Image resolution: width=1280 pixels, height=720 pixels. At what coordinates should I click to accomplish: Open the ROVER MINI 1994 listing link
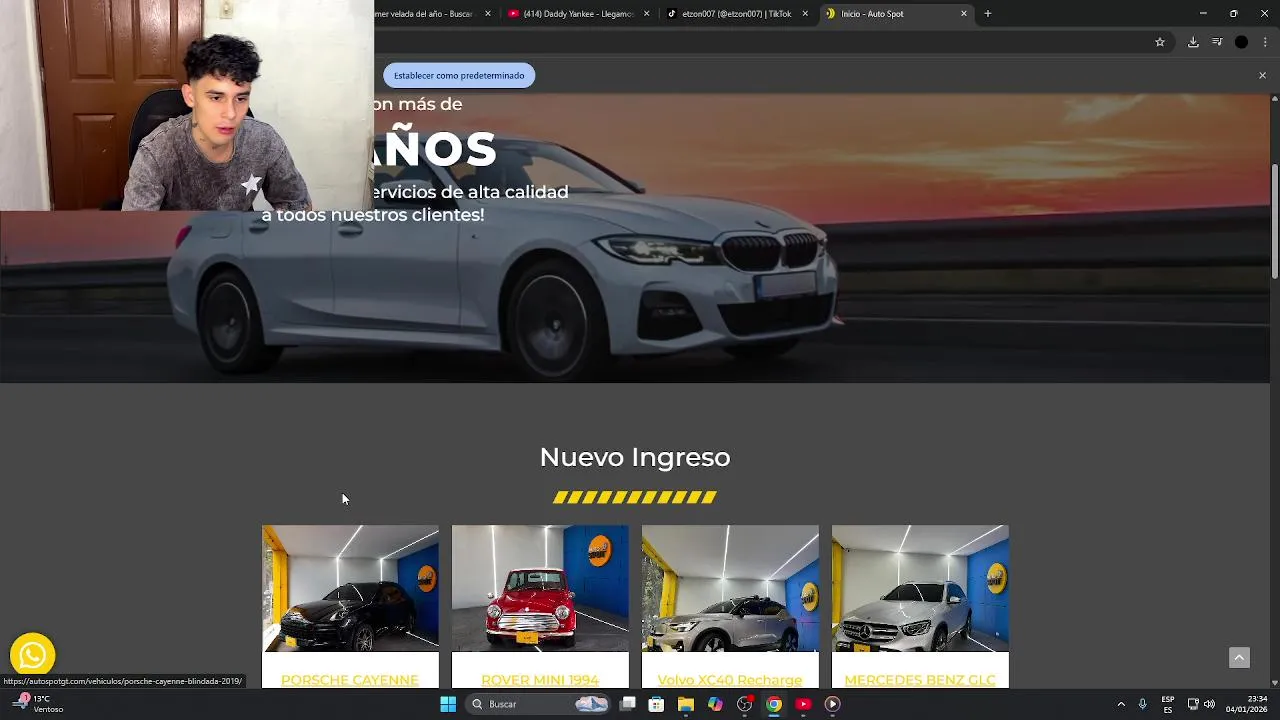(x=540, y=680)
